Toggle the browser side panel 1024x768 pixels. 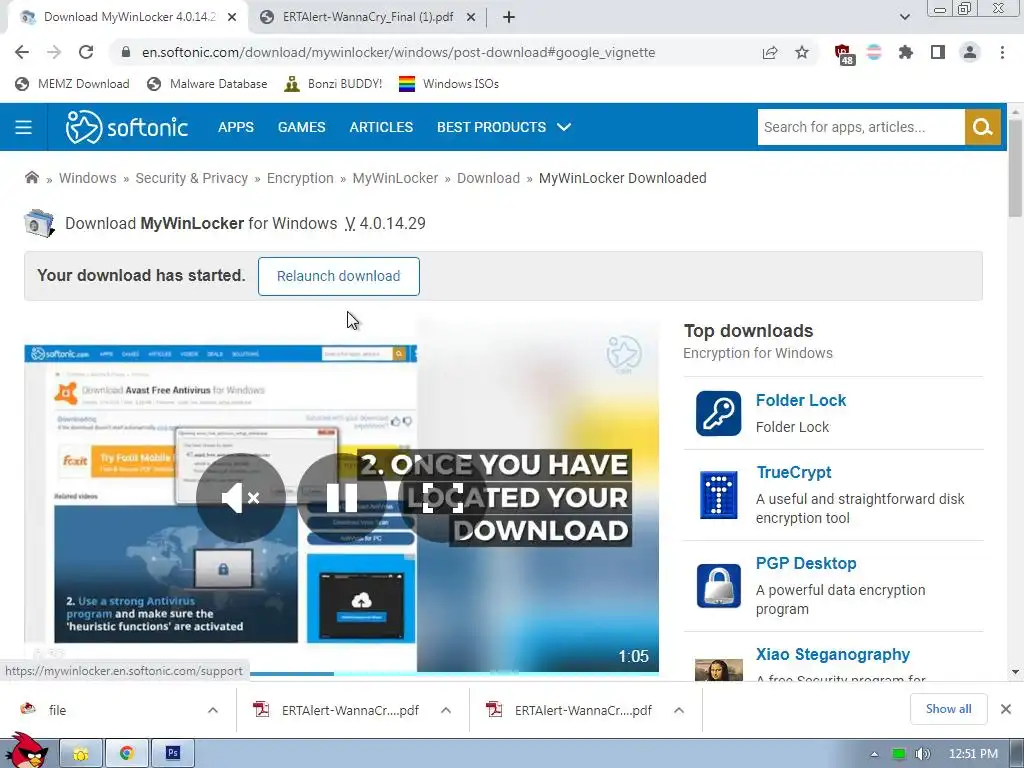(x=938, y=52)
